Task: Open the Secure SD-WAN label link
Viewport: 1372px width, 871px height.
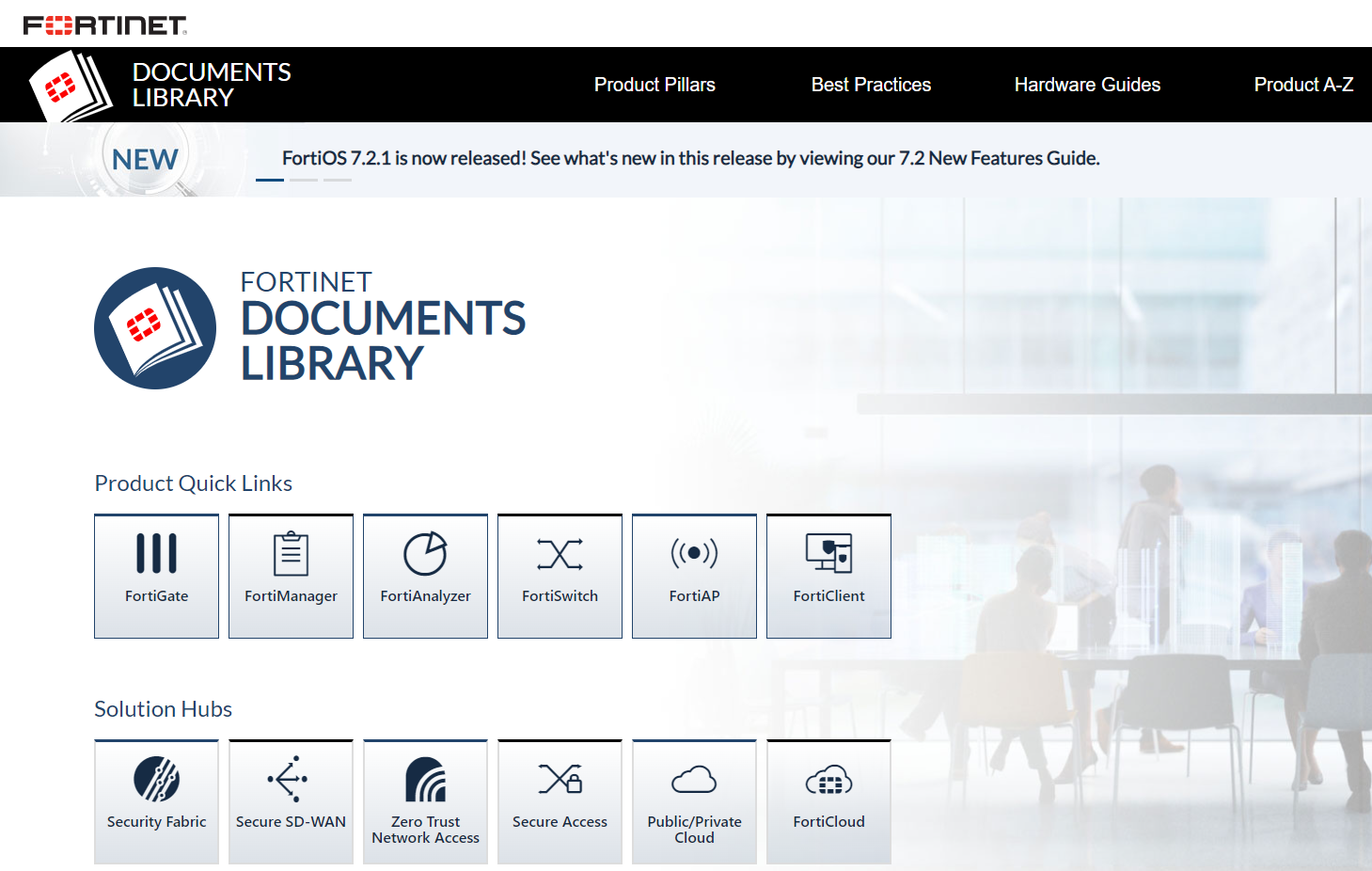Action: 291,822
